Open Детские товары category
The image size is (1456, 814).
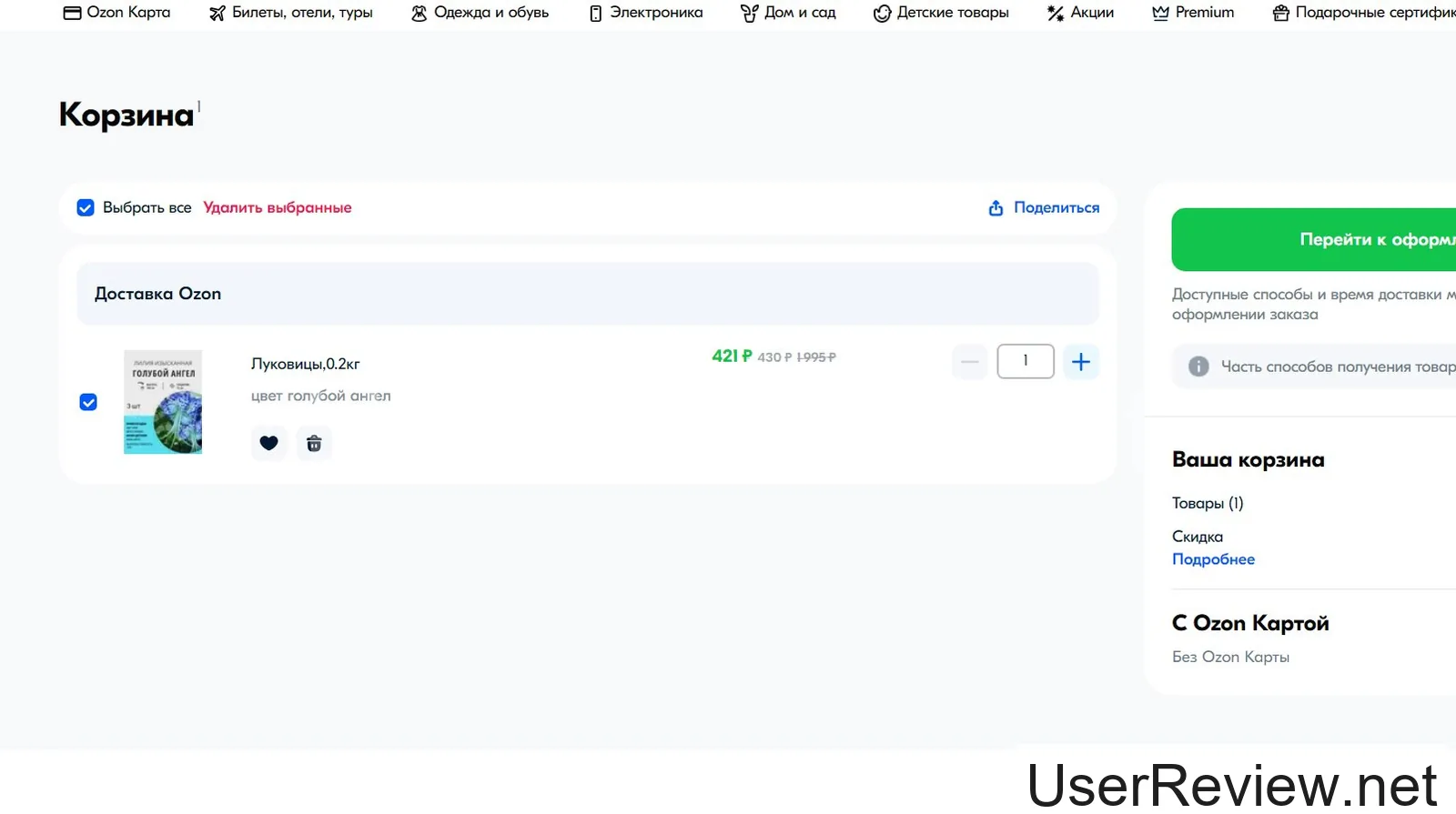[941, 13]
